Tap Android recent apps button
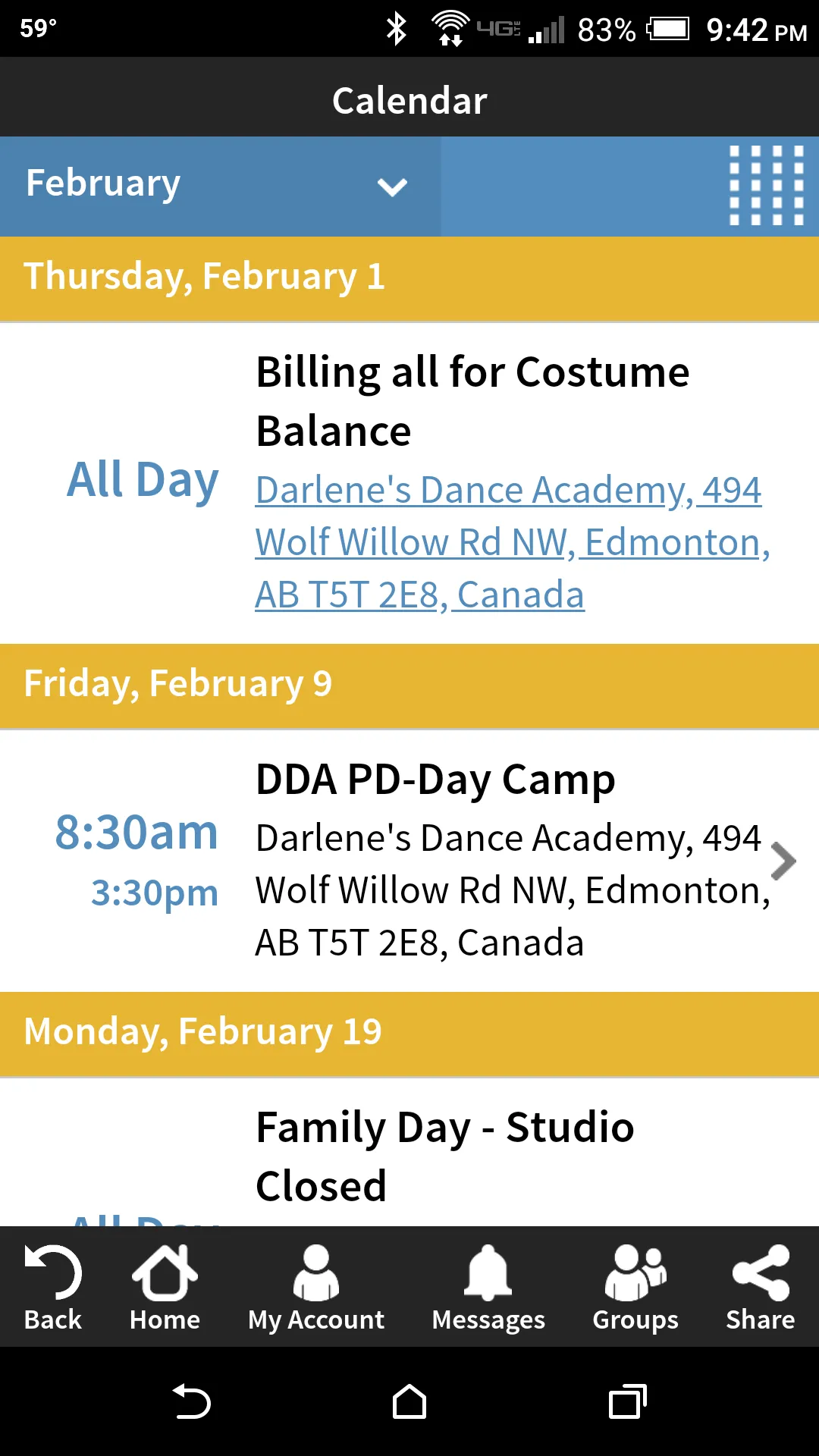The image size is (819, 1456). (x=628, y=1402)
